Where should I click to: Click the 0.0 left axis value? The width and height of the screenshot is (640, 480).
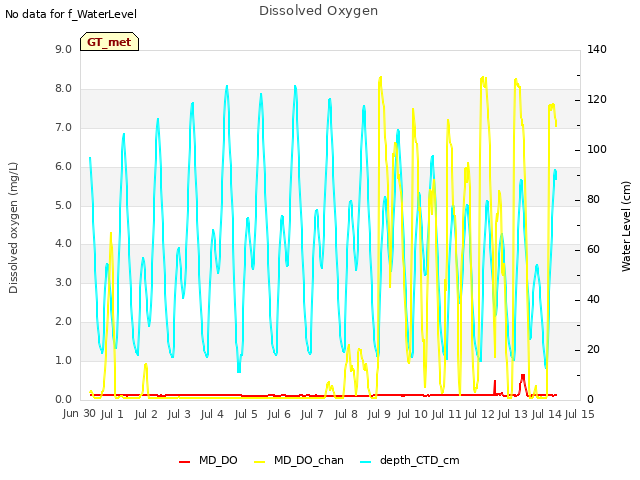63,400
